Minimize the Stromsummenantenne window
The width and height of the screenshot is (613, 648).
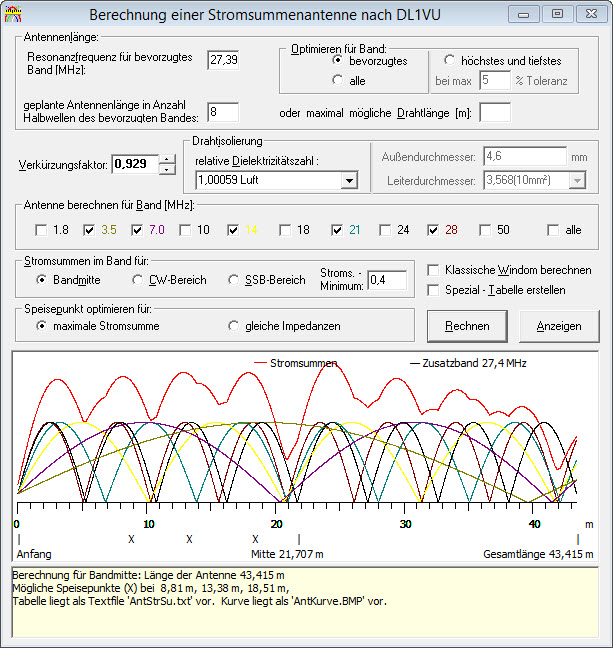point(524,14)
